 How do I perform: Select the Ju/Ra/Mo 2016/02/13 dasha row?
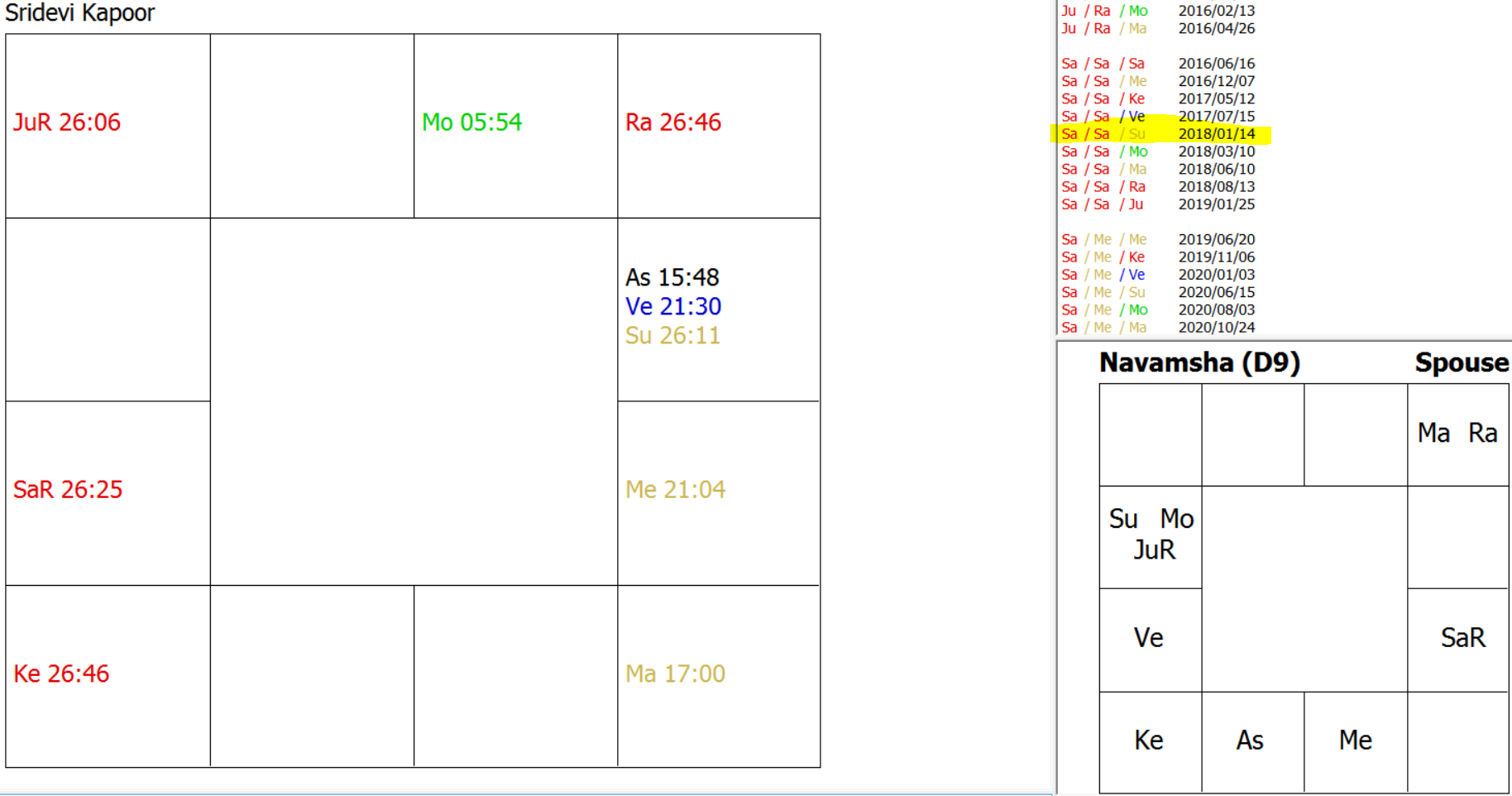coord(1158,11)
